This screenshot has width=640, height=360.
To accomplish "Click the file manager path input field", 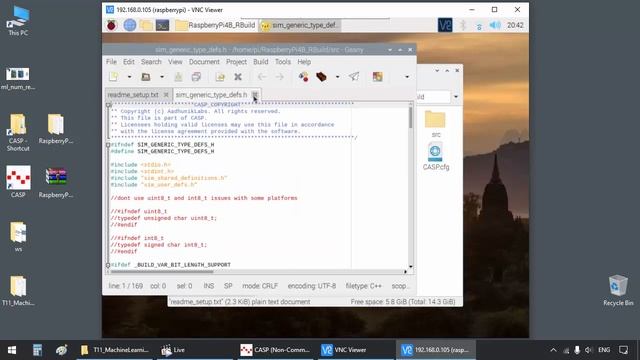I will (433, 97).
